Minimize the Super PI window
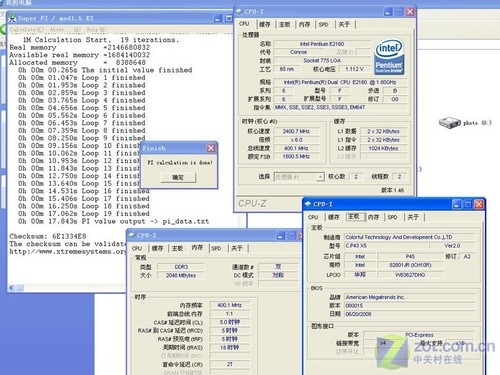 pyautogui.click(x=218, y=18)
